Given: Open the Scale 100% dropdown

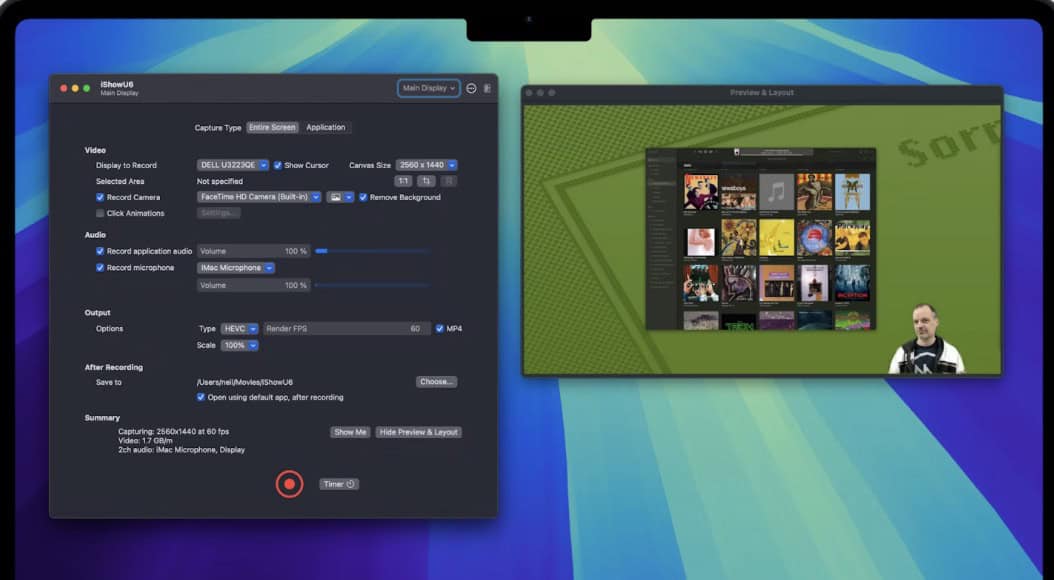Looking at the screenshot, I should tap(239, 345).
